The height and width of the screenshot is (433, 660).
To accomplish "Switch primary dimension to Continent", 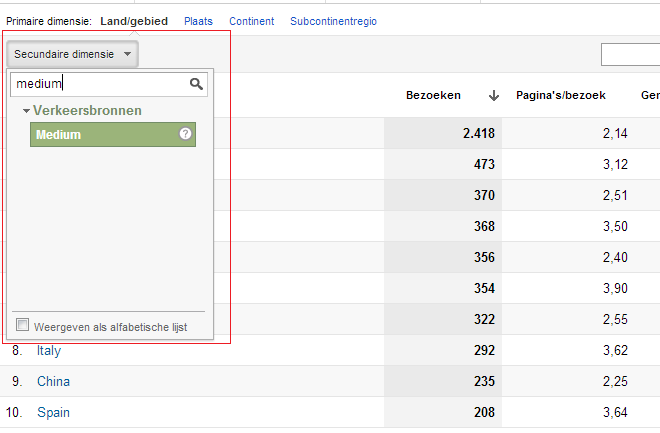I will pos(251,21).
